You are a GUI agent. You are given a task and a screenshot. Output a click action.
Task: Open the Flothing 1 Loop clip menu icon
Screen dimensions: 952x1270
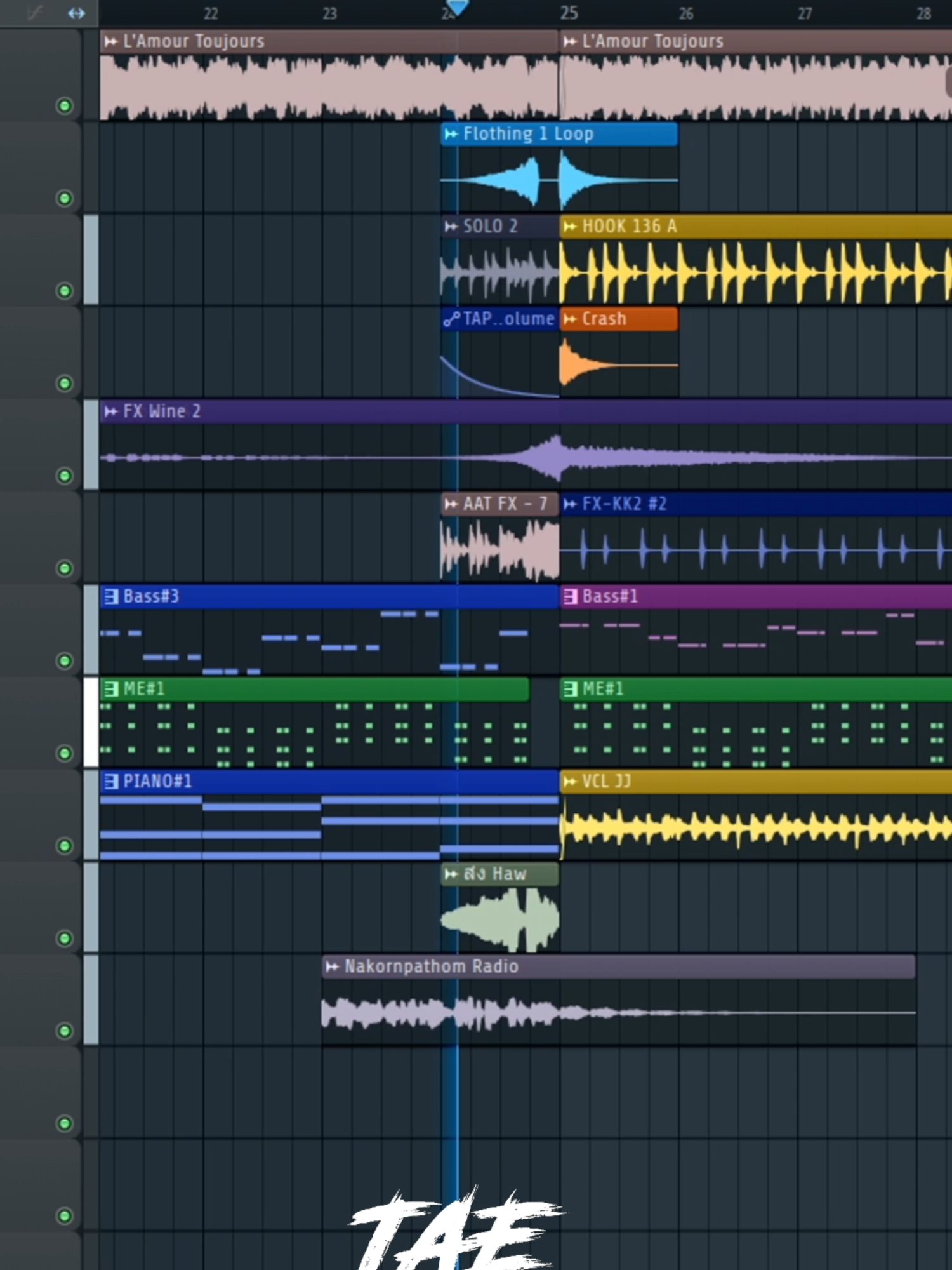point(451,134)
